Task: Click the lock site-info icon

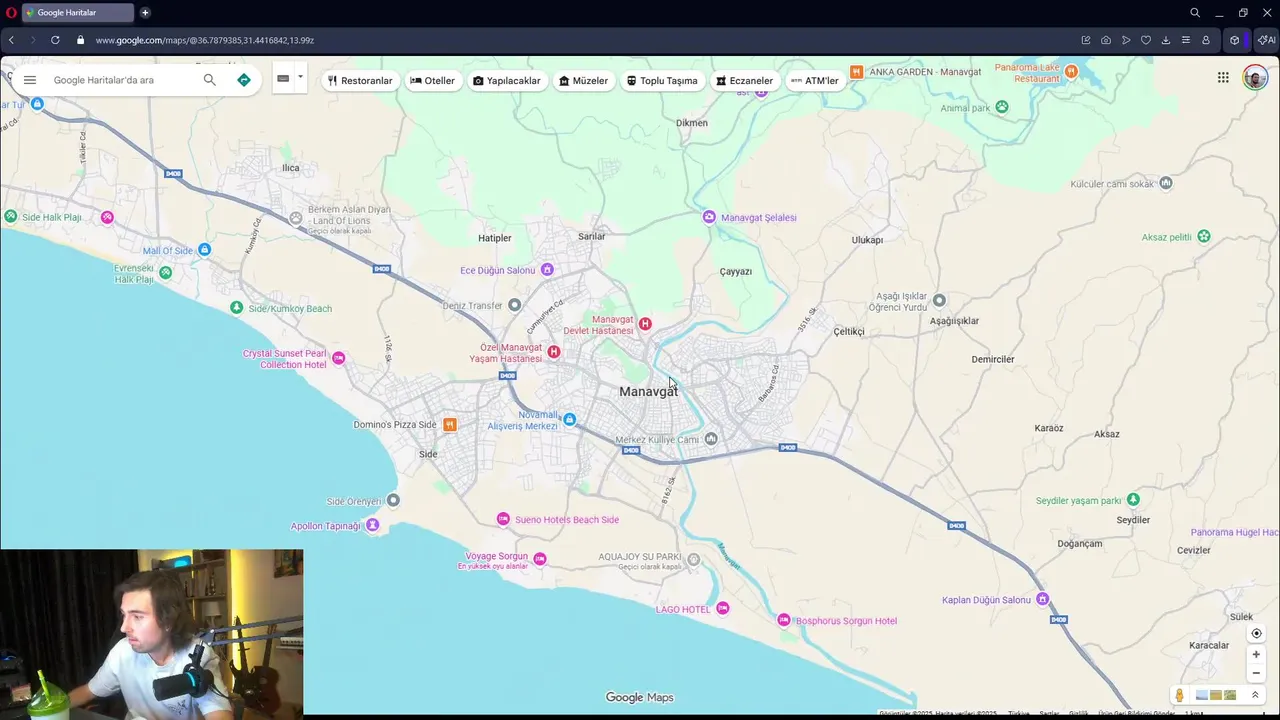Action: coord(81,40)
